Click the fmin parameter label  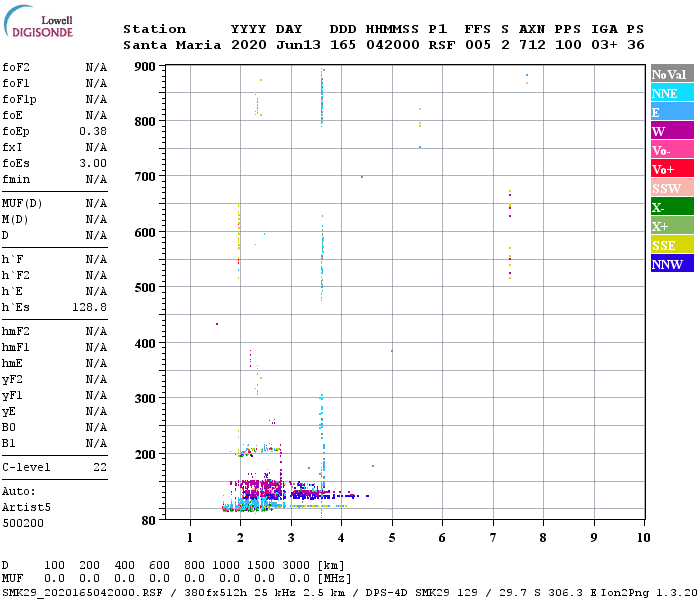click(16, 179)
